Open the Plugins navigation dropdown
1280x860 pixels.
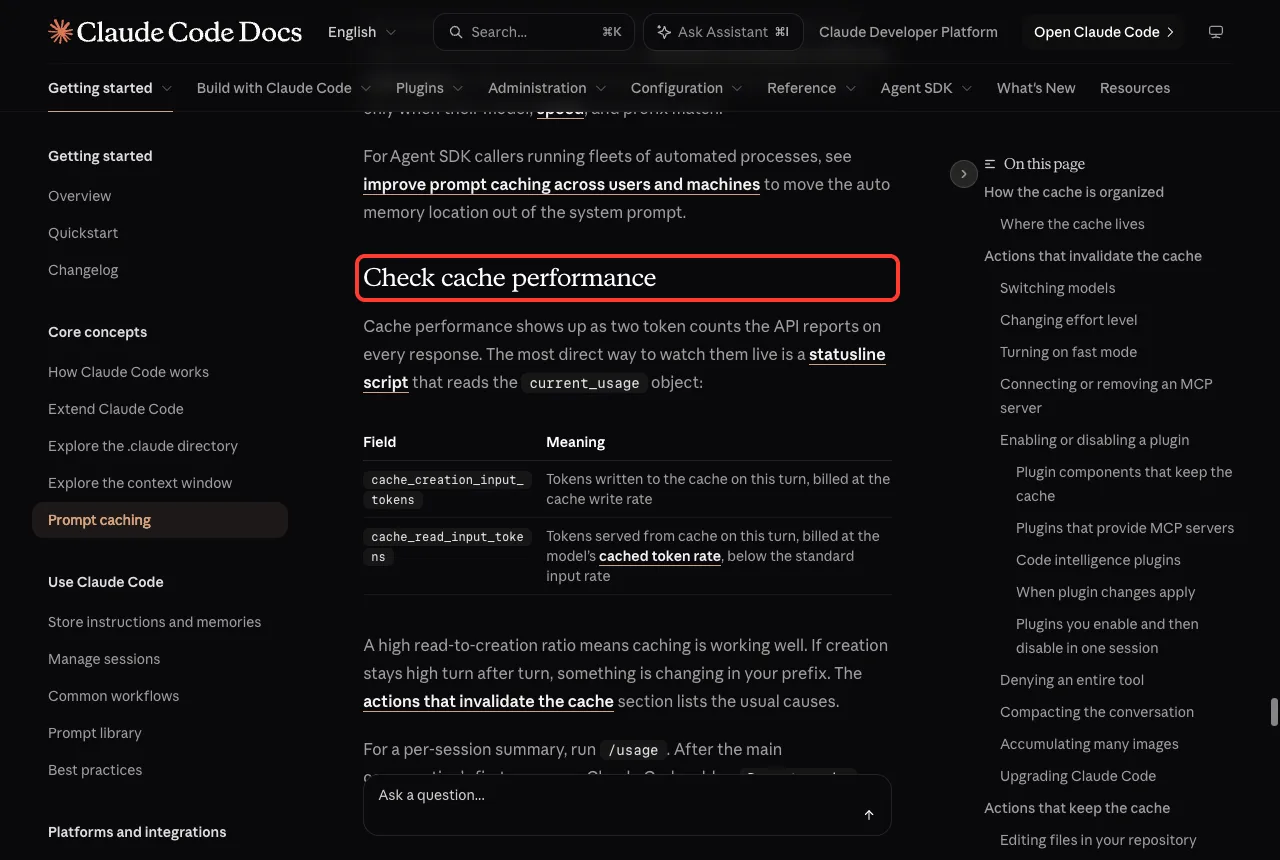pos(430,88)
